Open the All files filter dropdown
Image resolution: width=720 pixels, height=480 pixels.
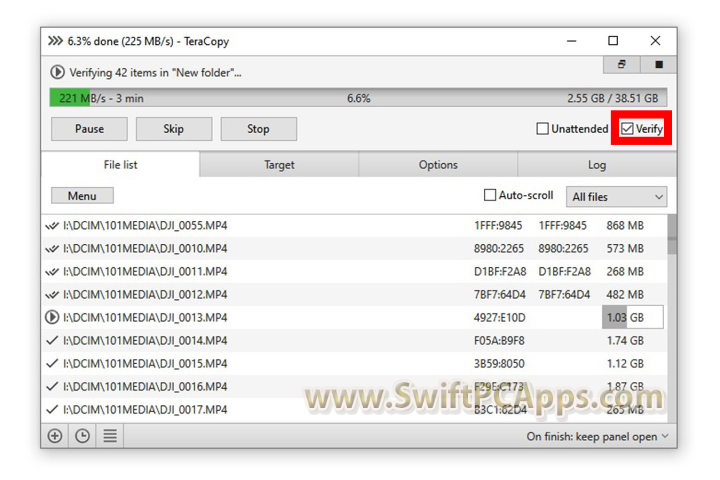tap(616, 197)
